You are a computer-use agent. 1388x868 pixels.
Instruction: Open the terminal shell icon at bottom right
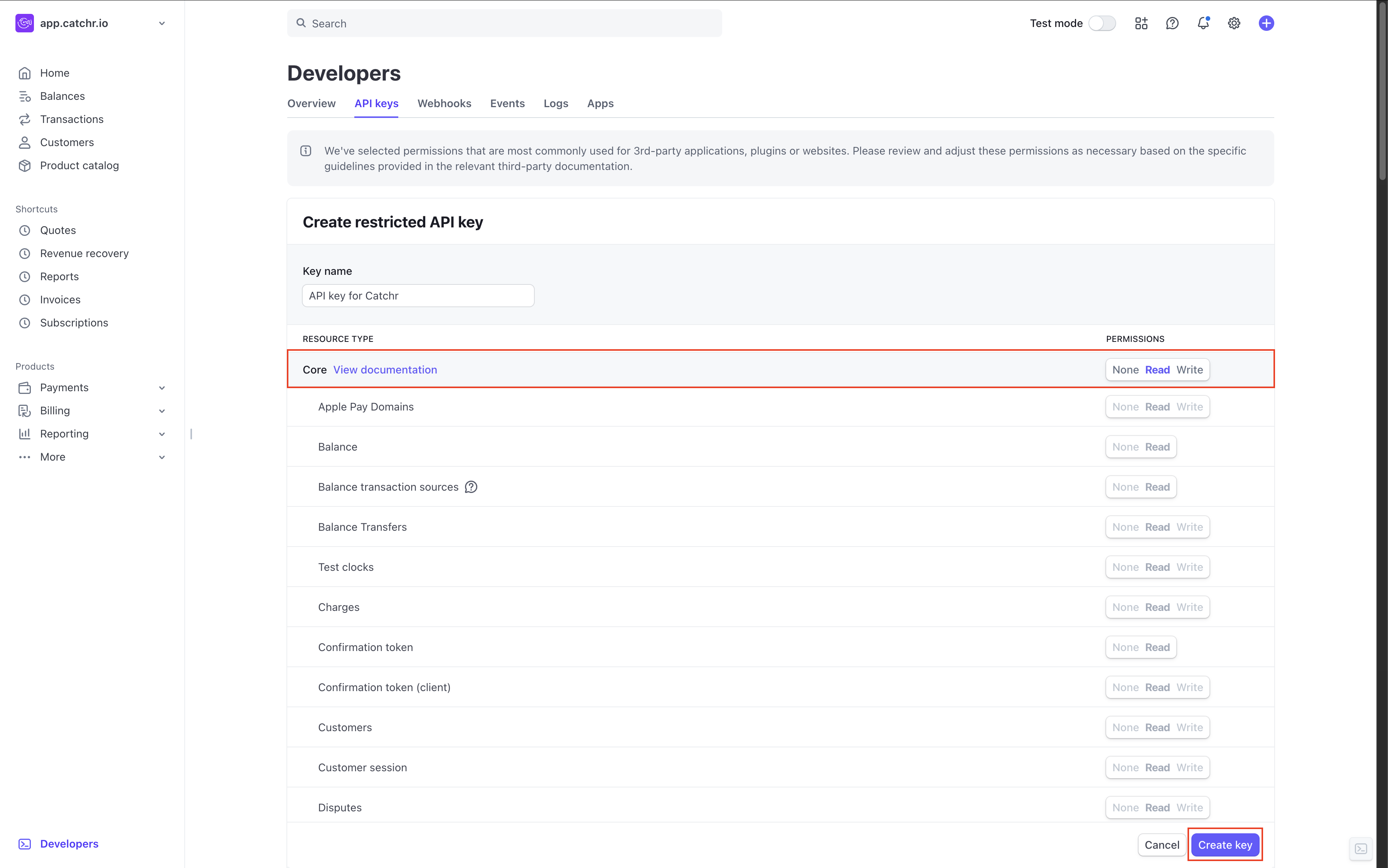(x=1361, y=848)
